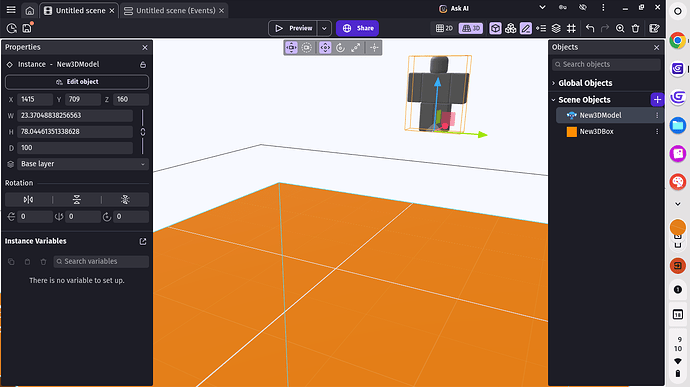Click the Search objects field

(606, 64)
